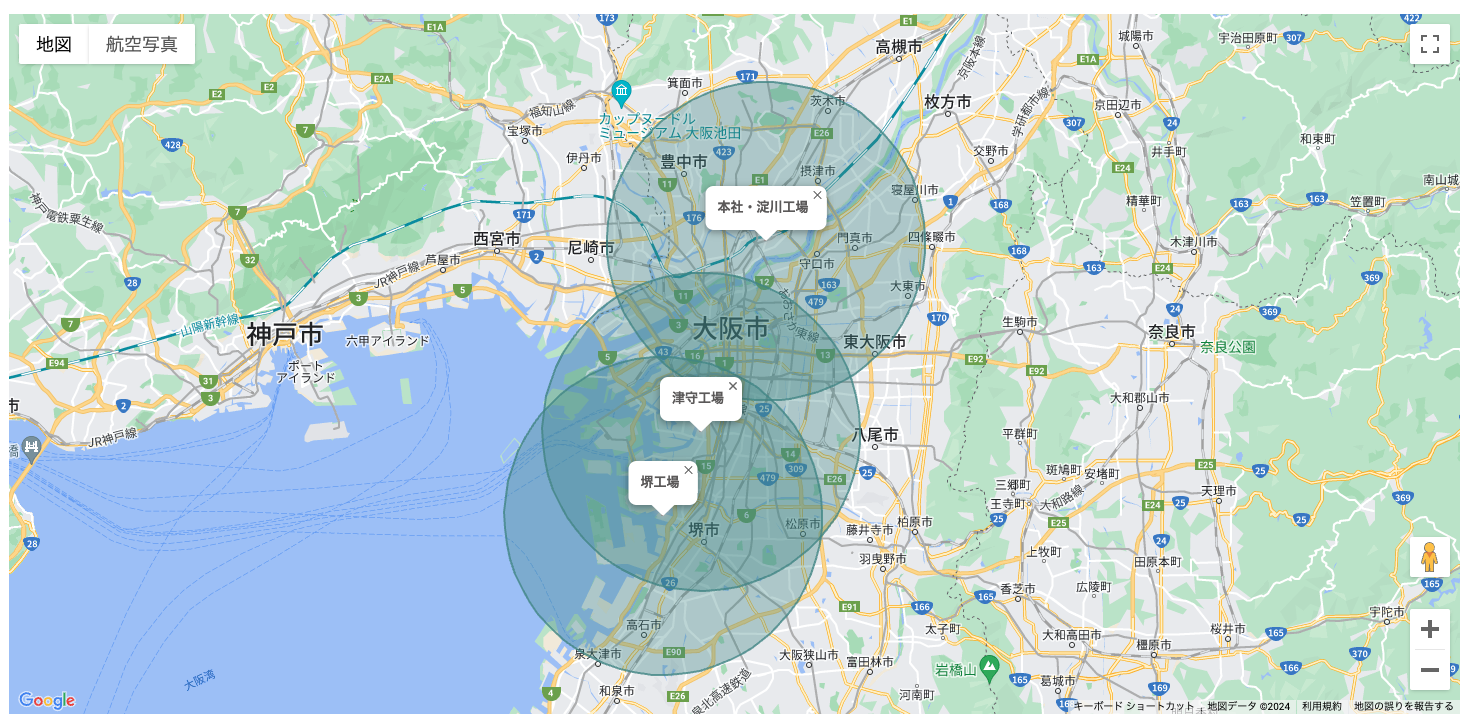The height and width of the screenshot is (726, 1470).
Task: Close the 本社・淀川工場 info window
Action: pyautogui.click(x=817, y=195)
